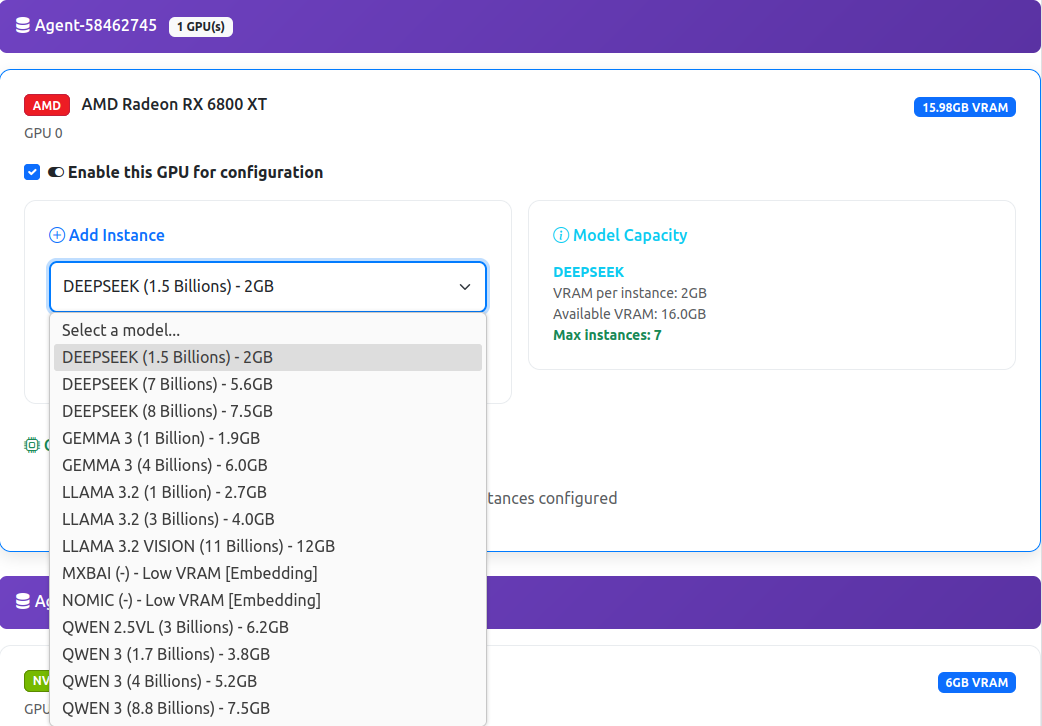Click the Agent-58462745 database icon
Screen dimensions: 1042x726
23,27
